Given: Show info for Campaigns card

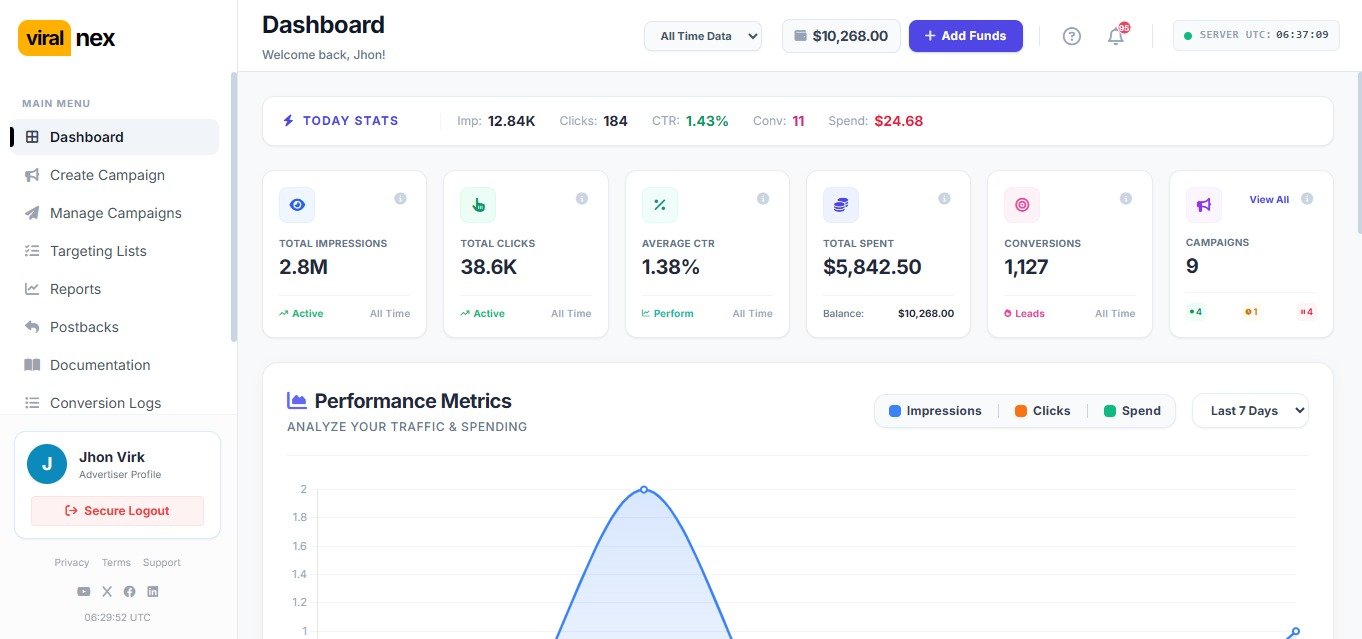Looking at the screenshot, I should point(1307,199).
